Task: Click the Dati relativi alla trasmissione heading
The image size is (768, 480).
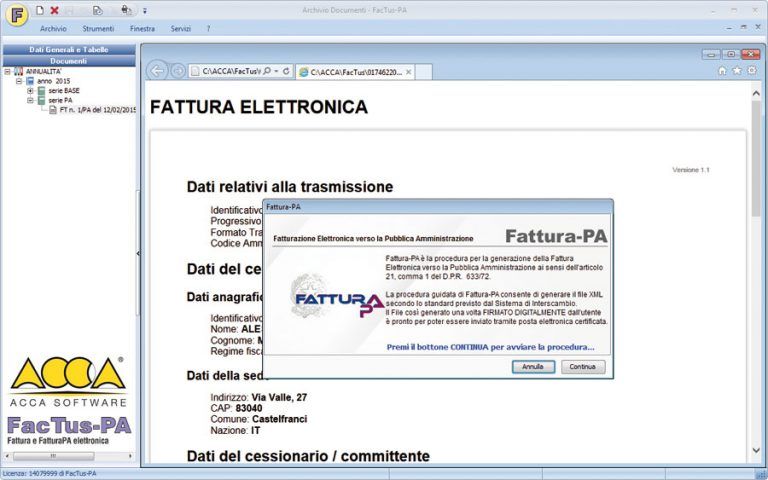Action: point(290,187)
